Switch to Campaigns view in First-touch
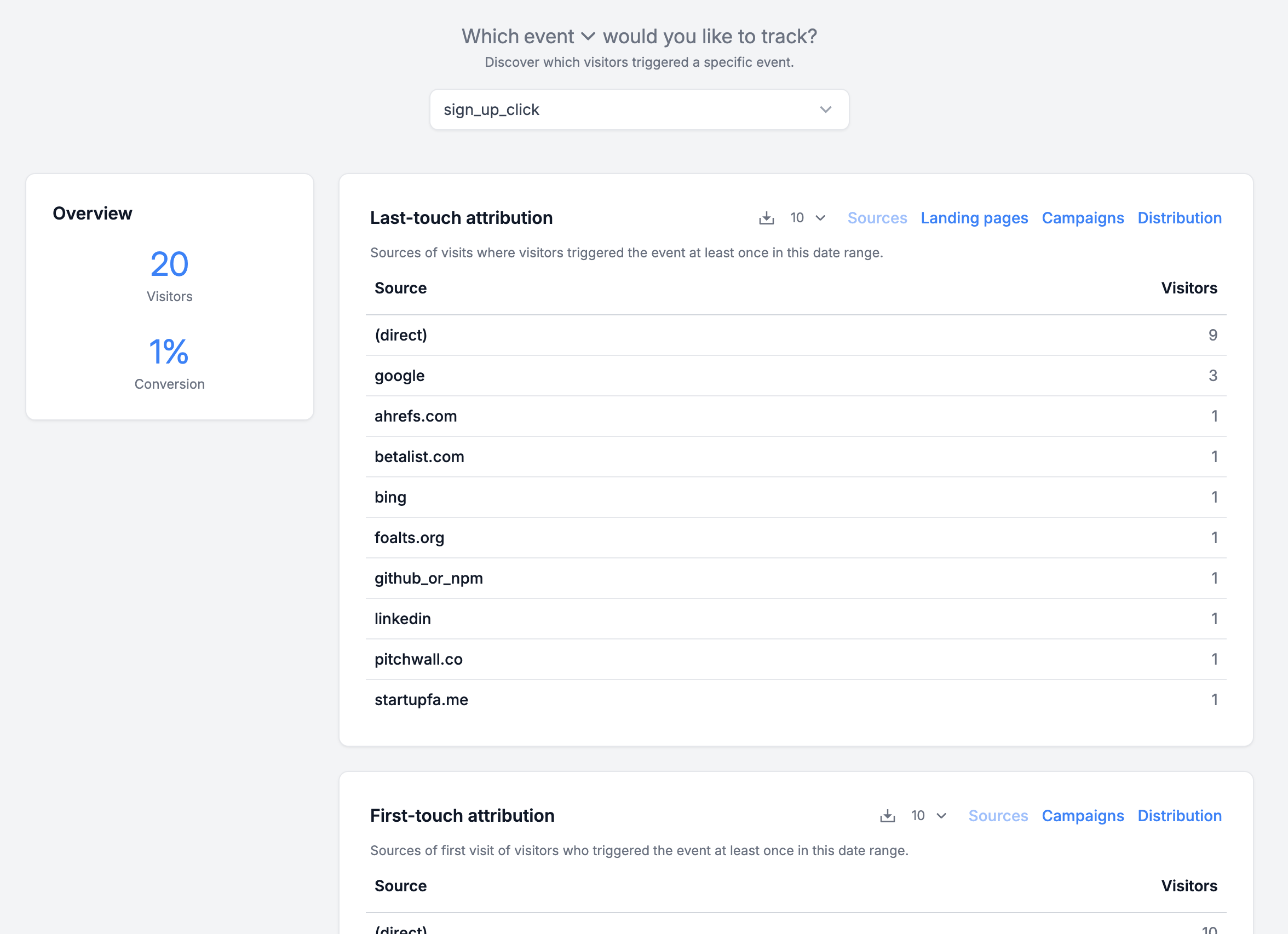1288x934 pixels. 1083,815
